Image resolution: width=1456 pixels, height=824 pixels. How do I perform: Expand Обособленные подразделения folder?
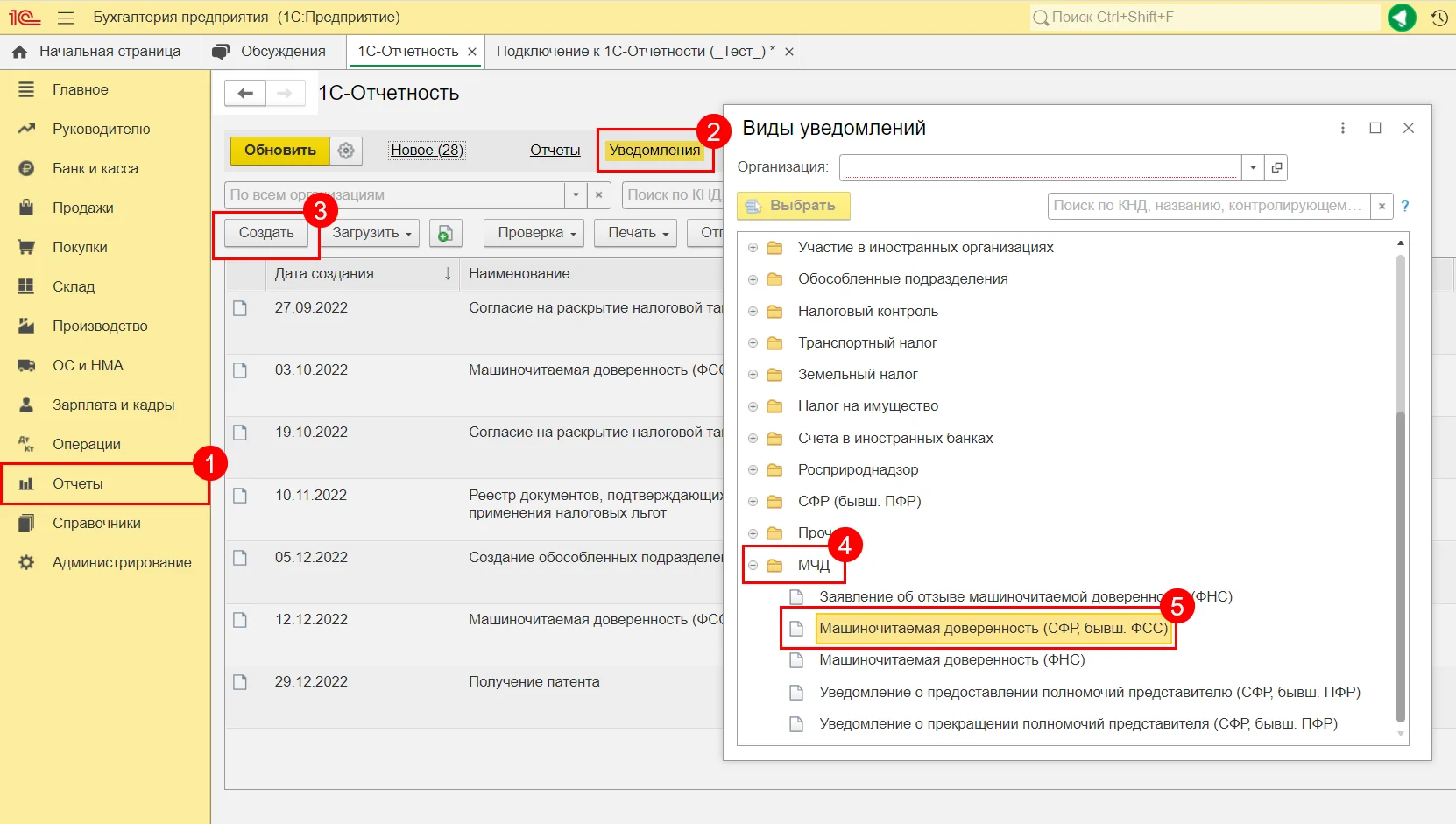pyautogui.click(x=753, y=279)
